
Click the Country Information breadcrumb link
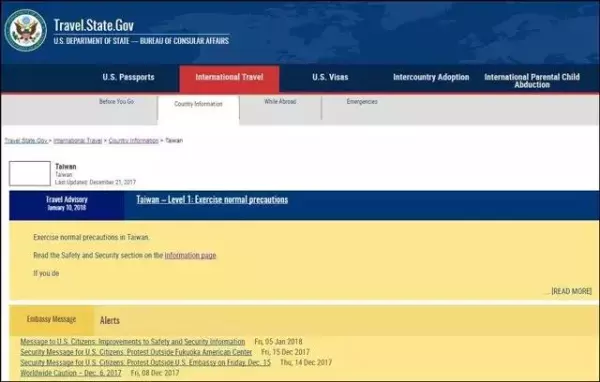pyautogui.click(x=134, y=141)
